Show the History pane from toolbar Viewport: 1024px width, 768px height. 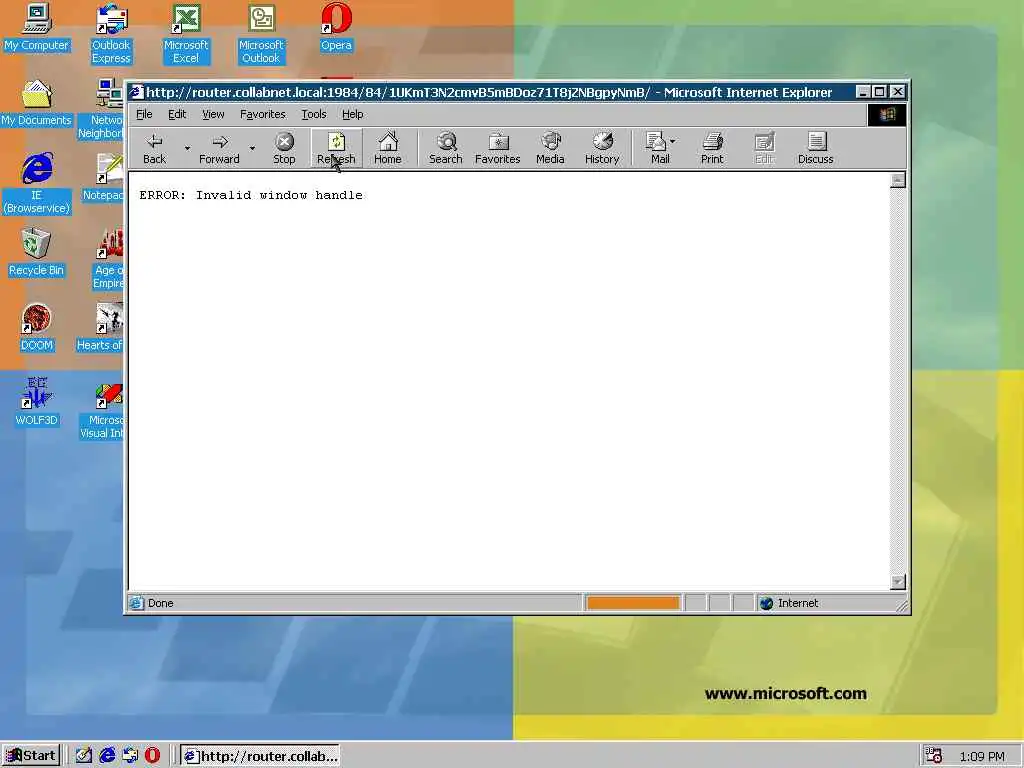(602, 149)
